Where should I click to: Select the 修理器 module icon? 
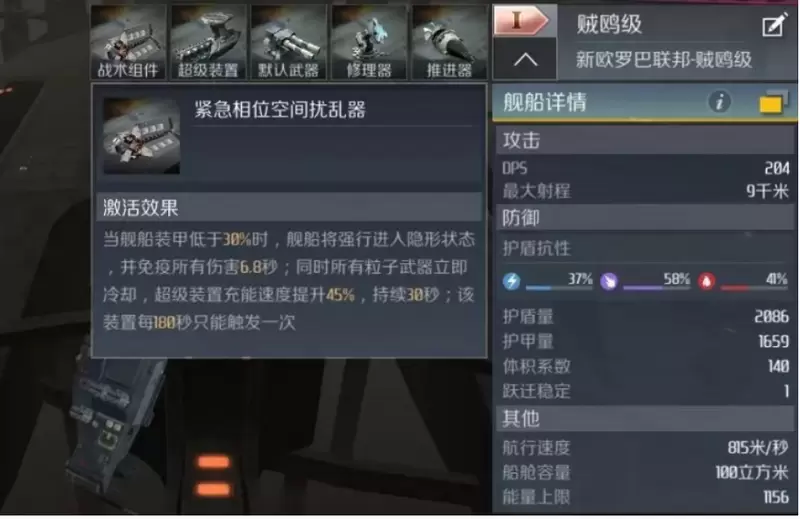369,42
